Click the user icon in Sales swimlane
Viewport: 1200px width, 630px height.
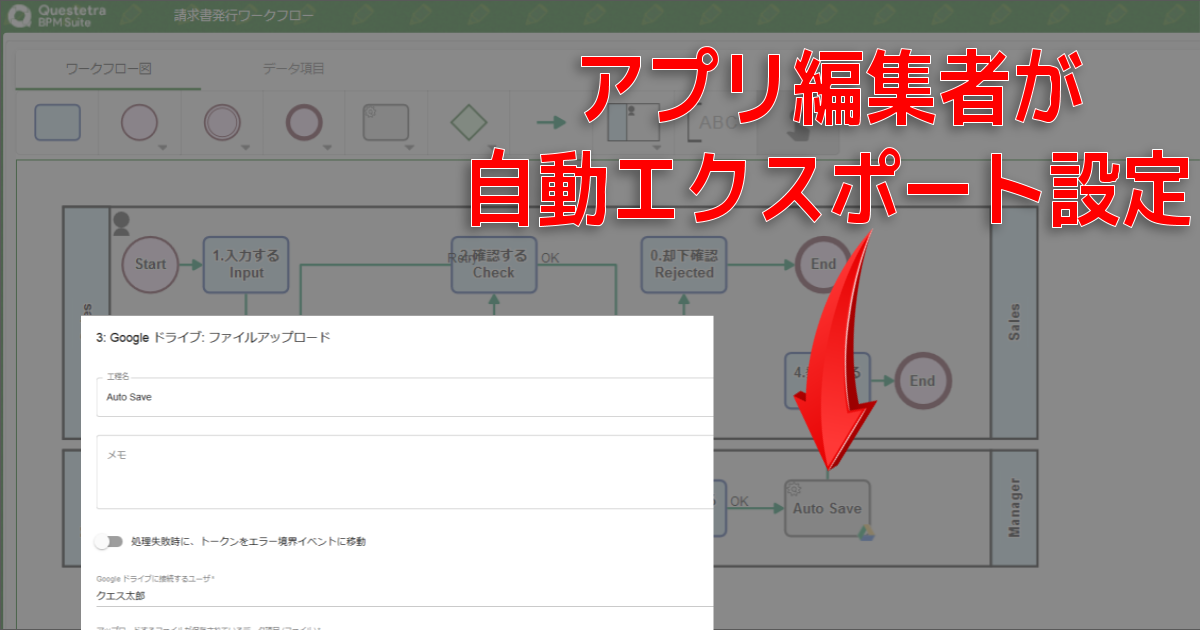coord(122,223)
